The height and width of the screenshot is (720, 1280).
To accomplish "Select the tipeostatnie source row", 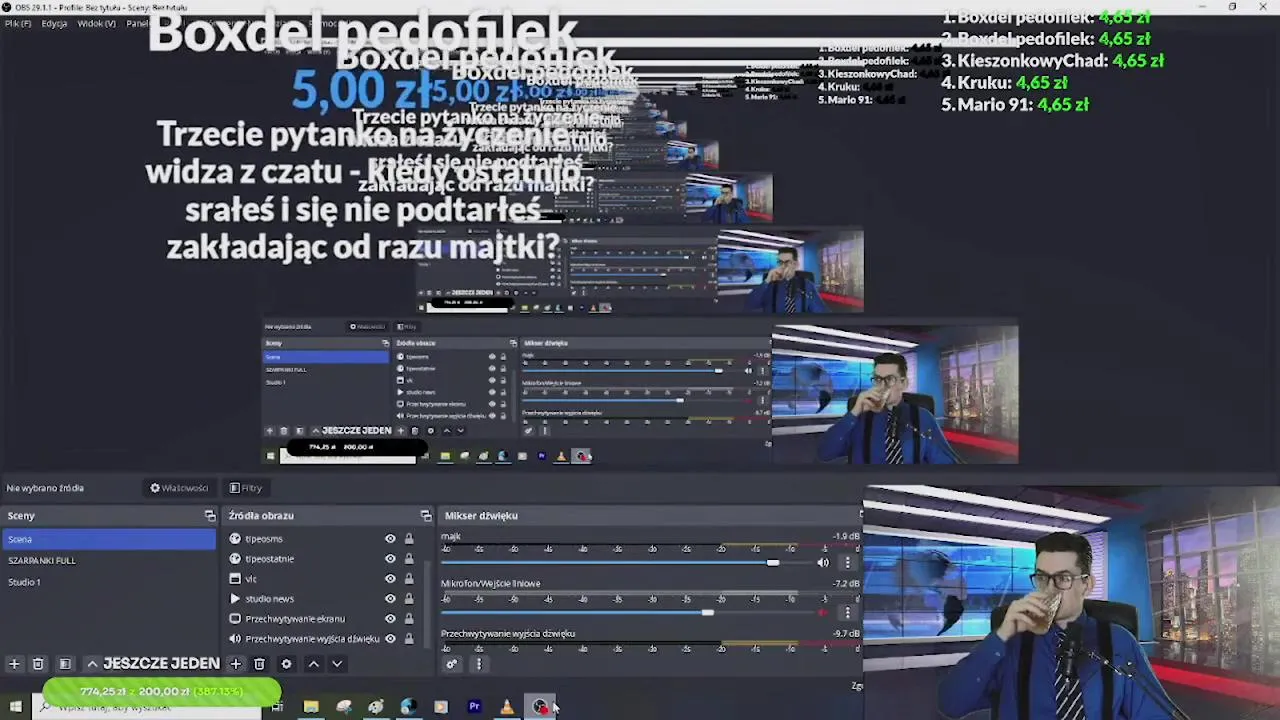I will [x=323, y=559].
